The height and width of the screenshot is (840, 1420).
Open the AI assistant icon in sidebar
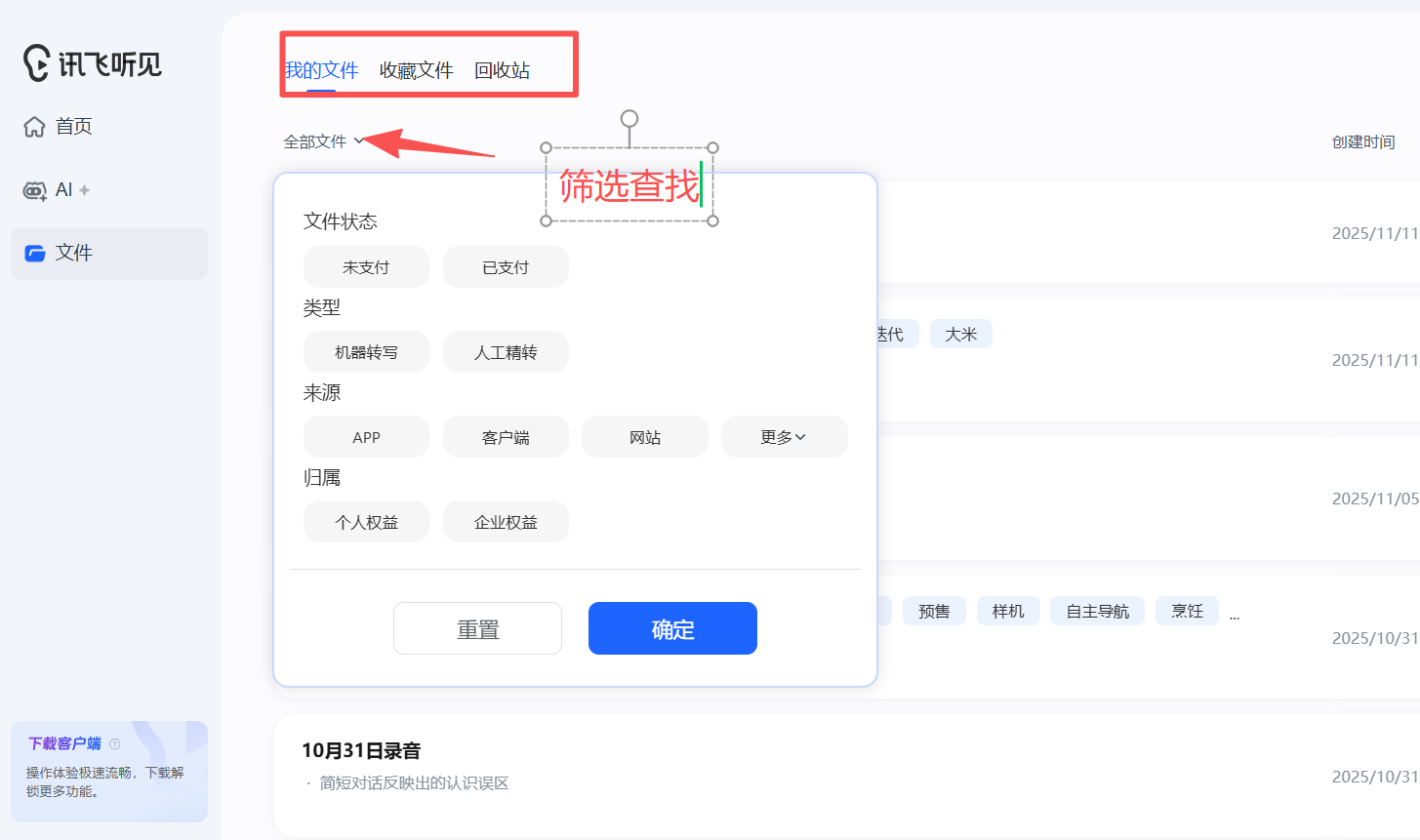(35, 190)
